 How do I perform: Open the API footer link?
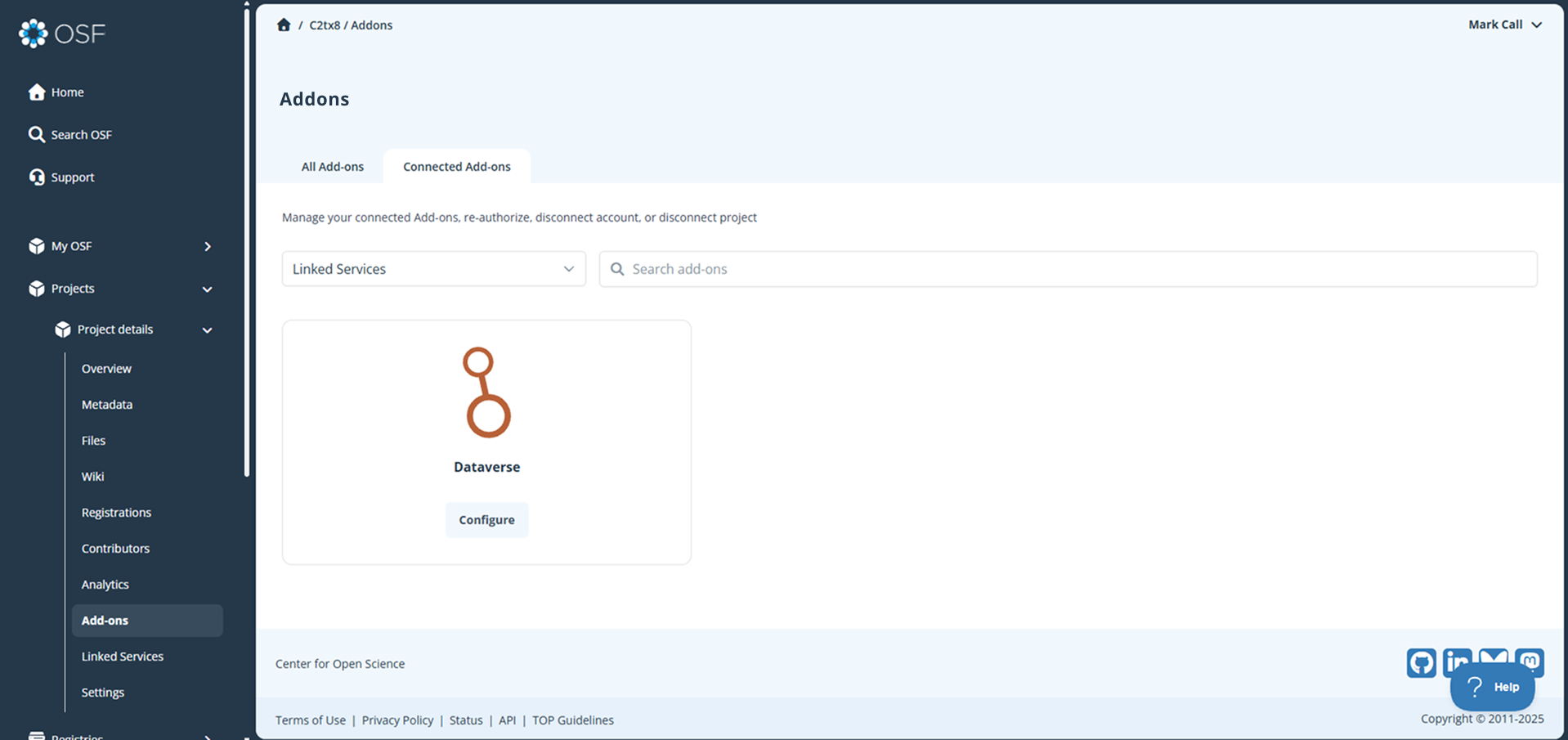507,720
